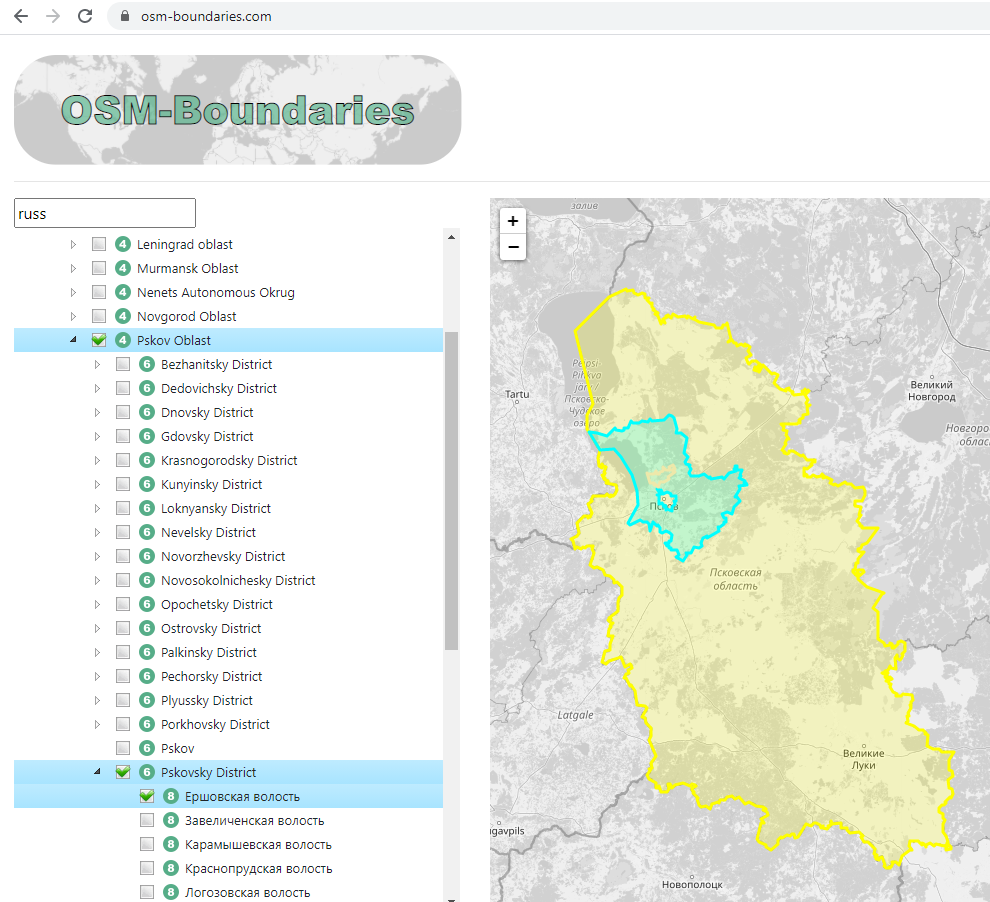The height and width of the screenshot is (902, 990).
Task: Select the Plyussky District row
Action: [x=229, y=700]
